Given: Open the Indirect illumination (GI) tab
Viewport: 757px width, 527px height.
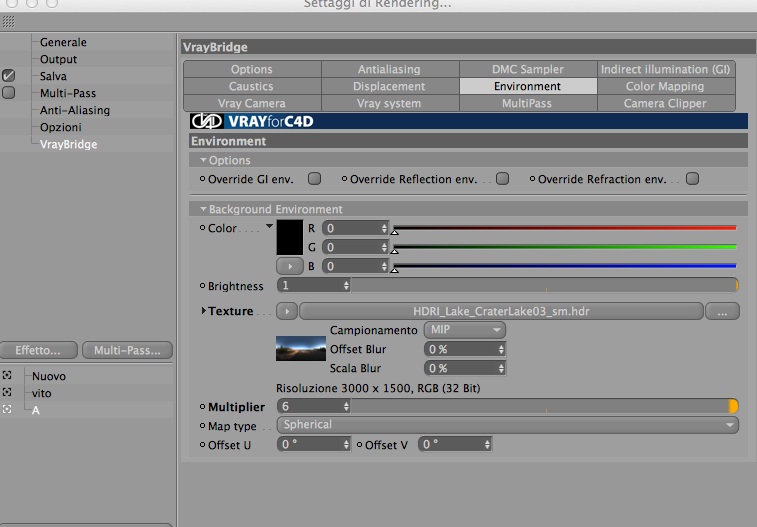Looking at the screenshot, I should click(x=666, y=69).
